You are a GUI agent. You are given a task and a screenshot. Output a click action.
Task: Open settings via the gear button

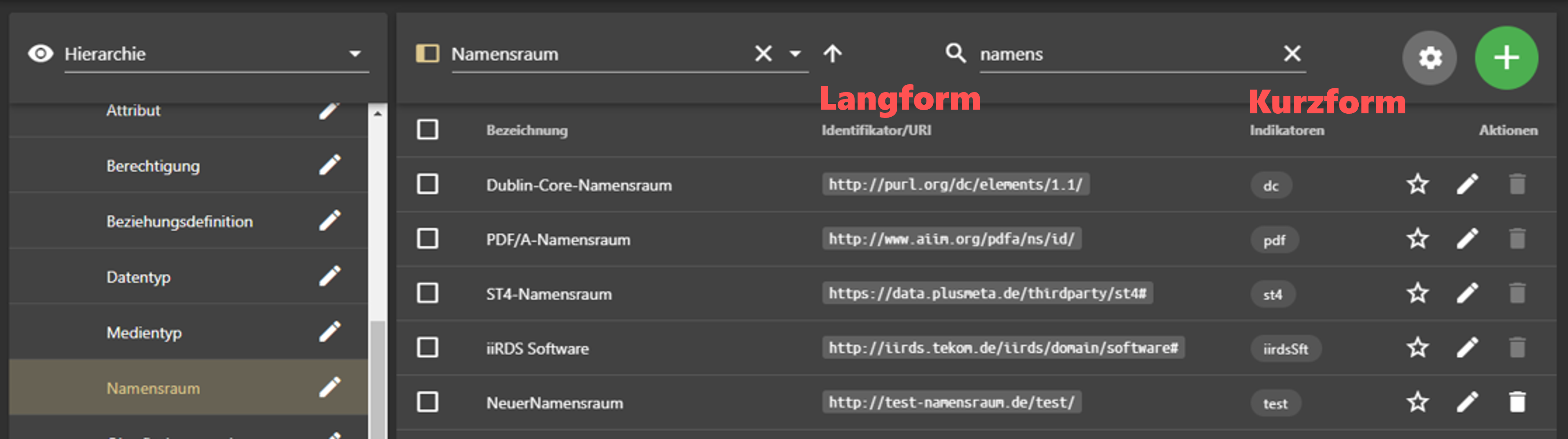pyautogui.click(x=1429, y=58)
